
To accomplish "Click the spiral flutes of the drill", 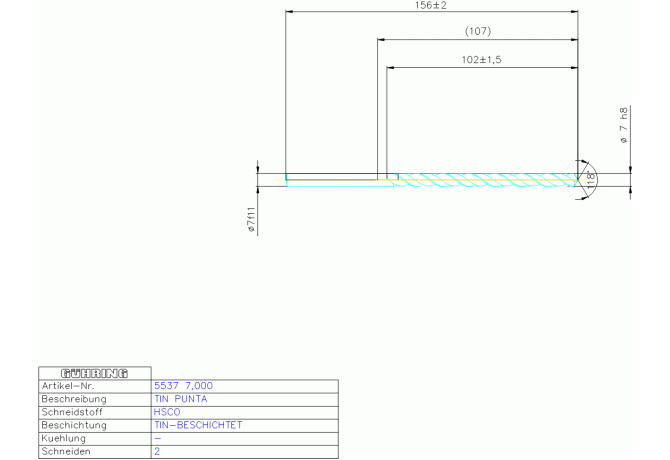I will click(485, 180).
